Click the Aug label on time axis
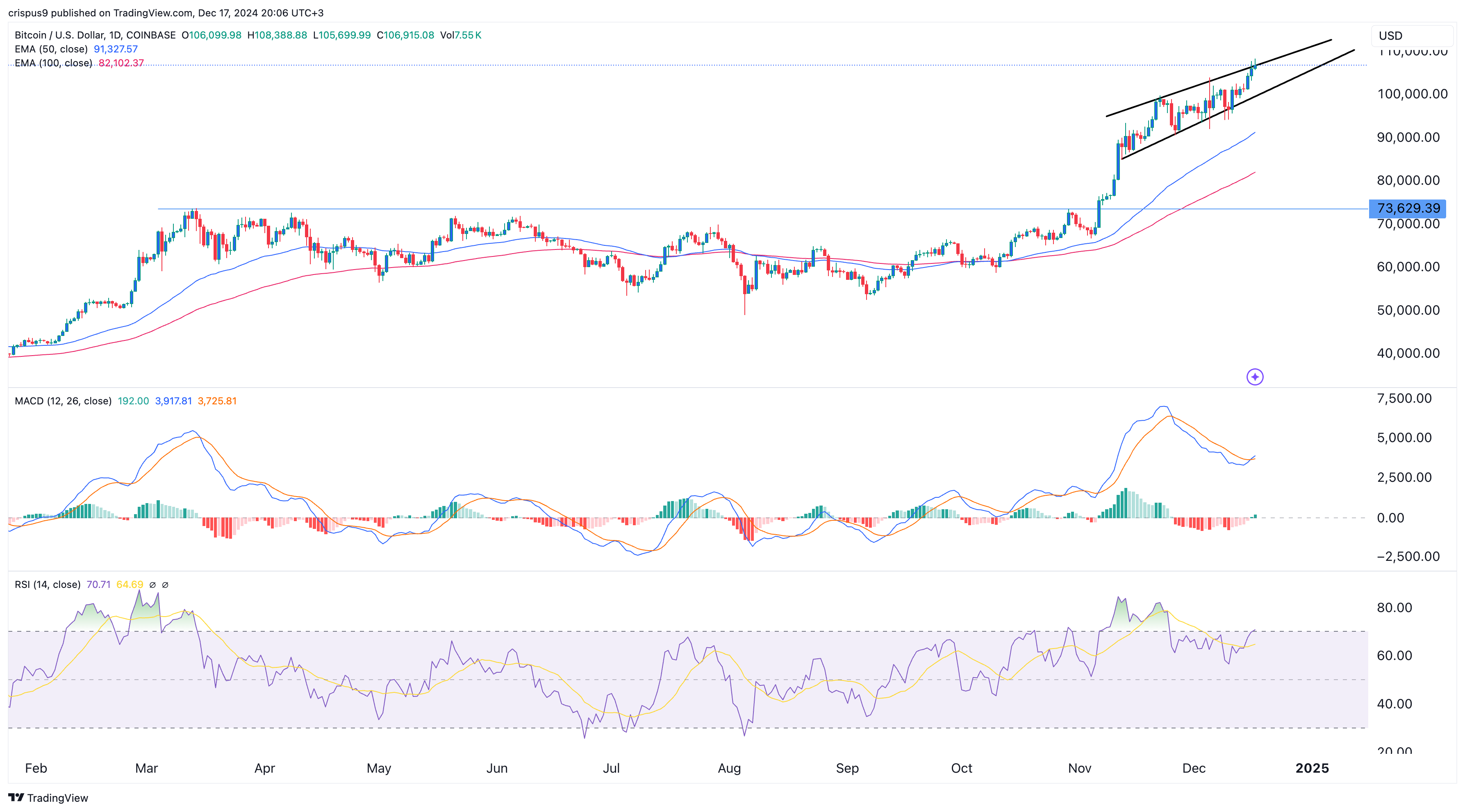The width and height of the screenshot is (1465, 812). [729, 768]
